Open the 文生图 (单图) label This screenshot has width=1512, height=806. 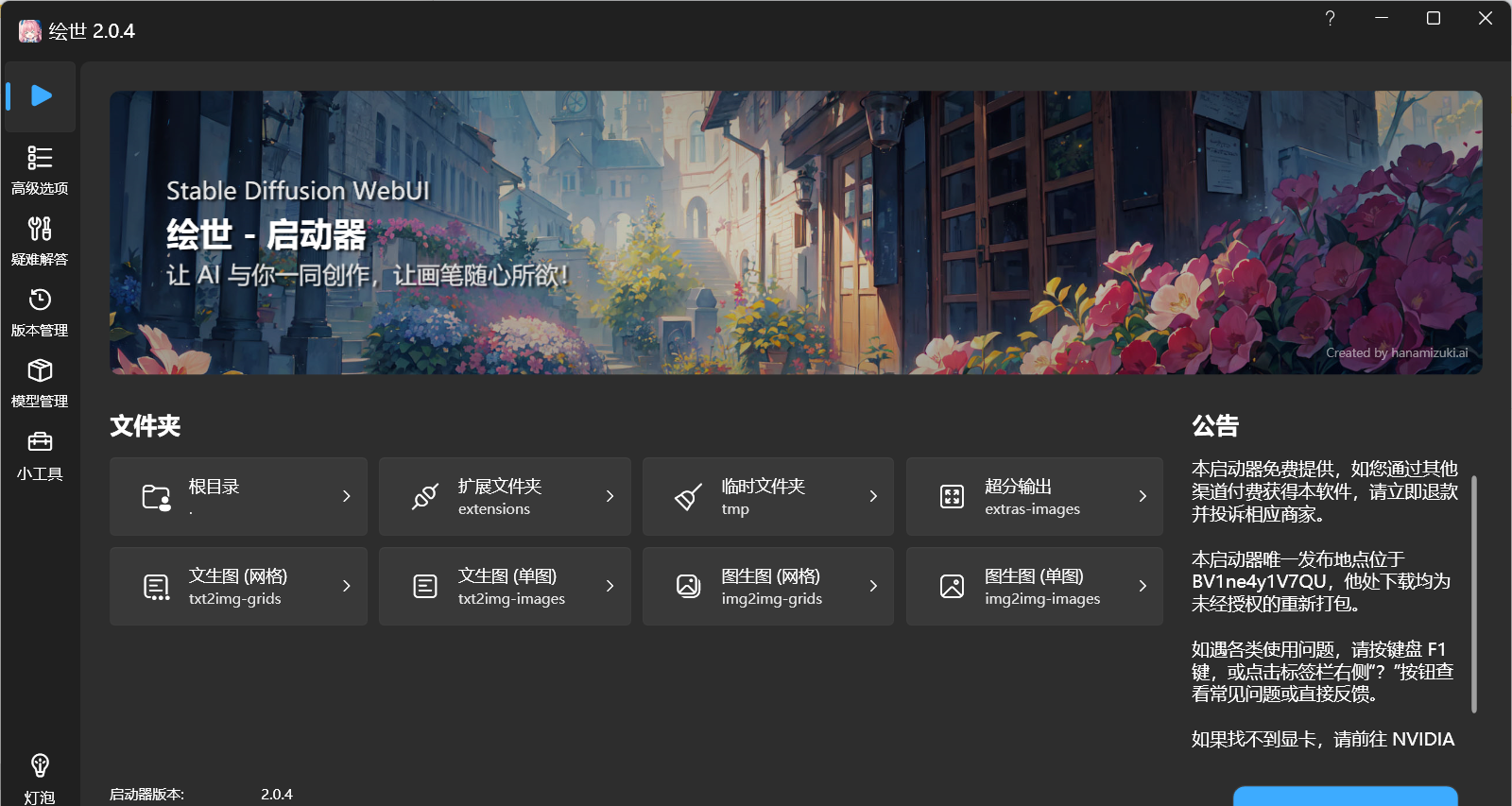(x=507, y=576)
